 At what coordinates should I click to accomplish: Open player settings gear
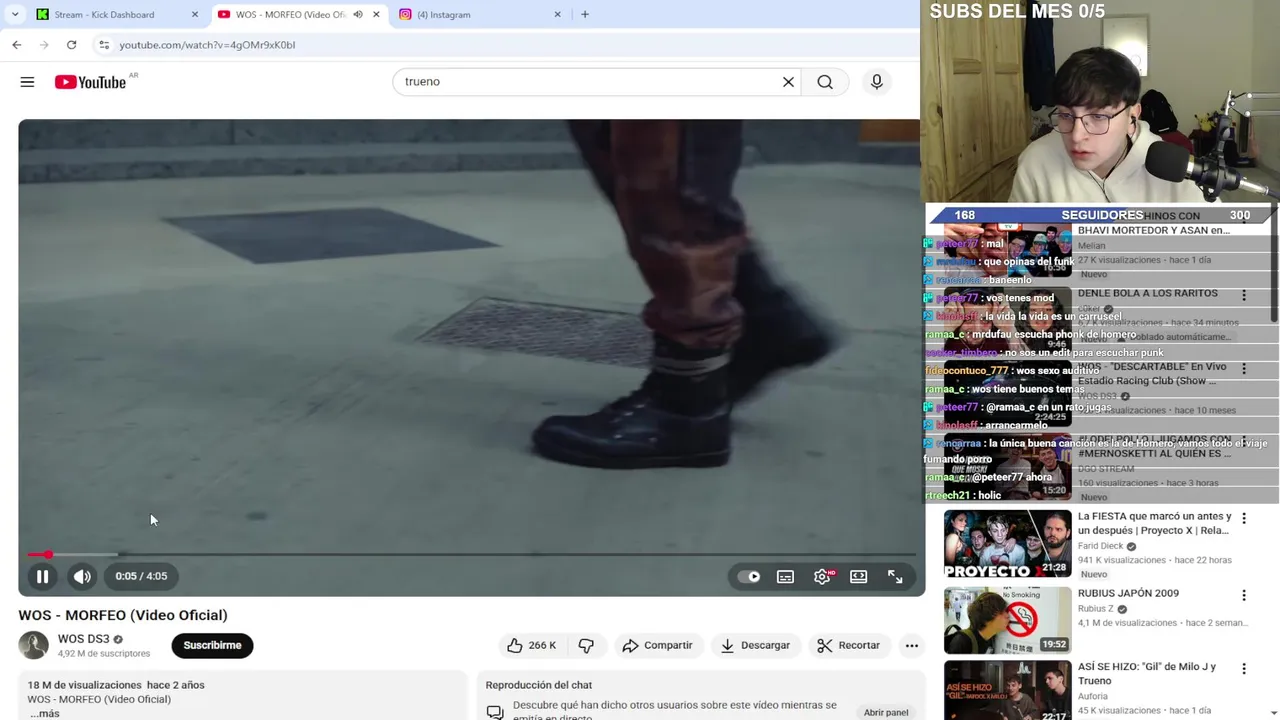(x=822, y=576)
